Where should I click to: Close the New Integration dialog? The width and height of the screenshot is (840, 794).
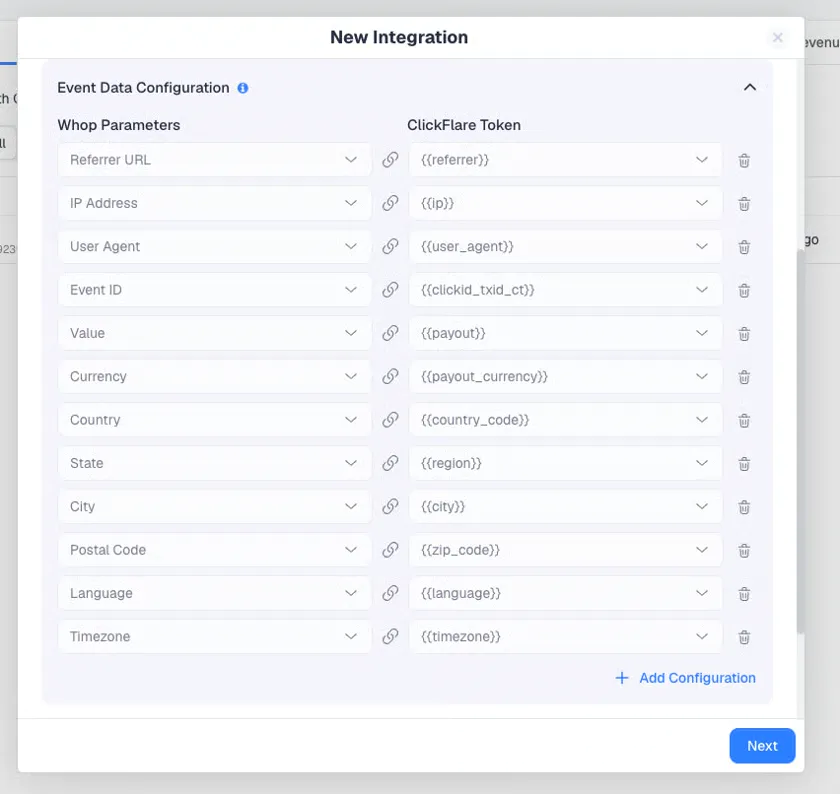click(777, 38)
